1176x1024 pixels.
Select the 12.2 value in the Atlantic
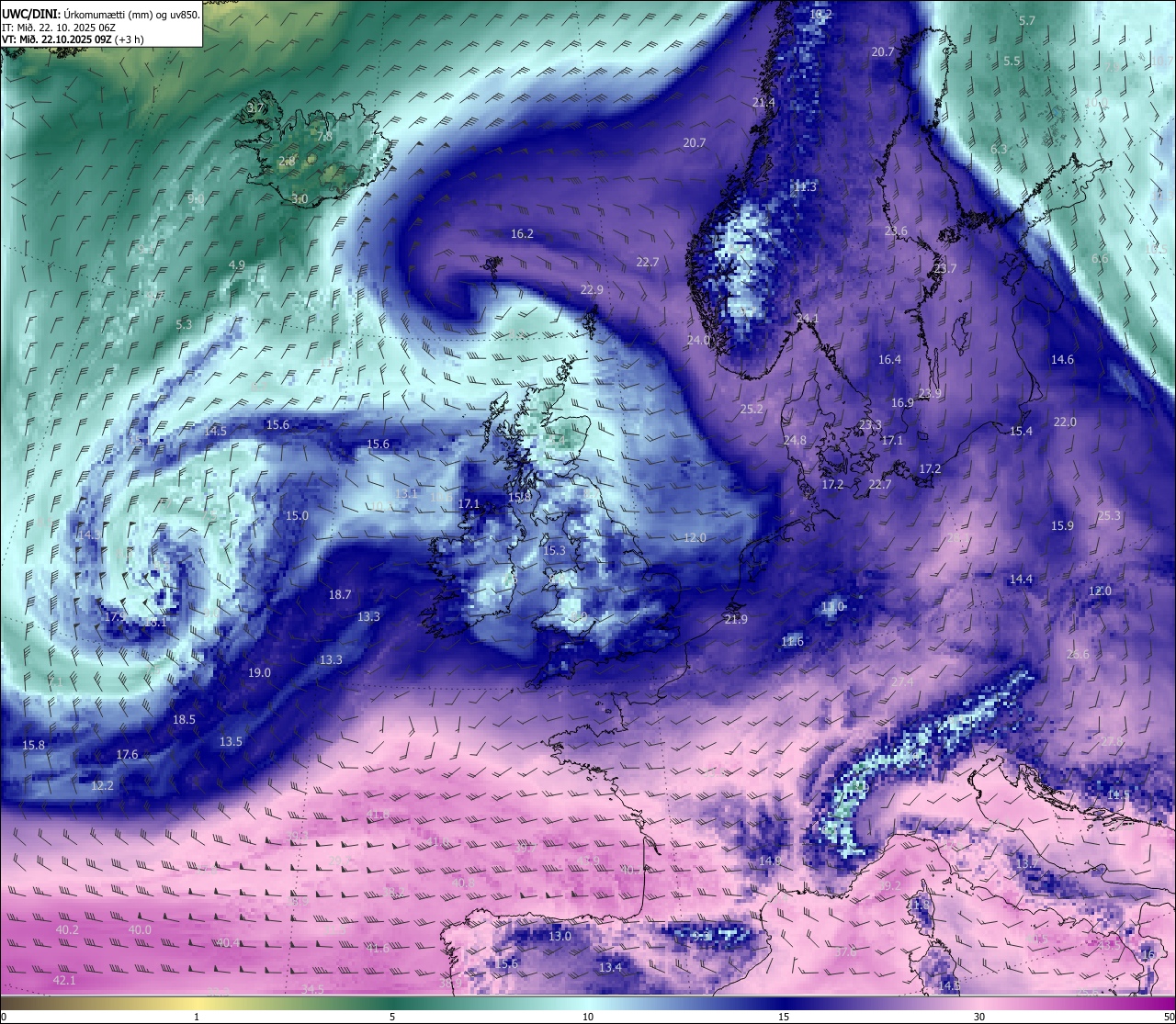click(103, 786)
